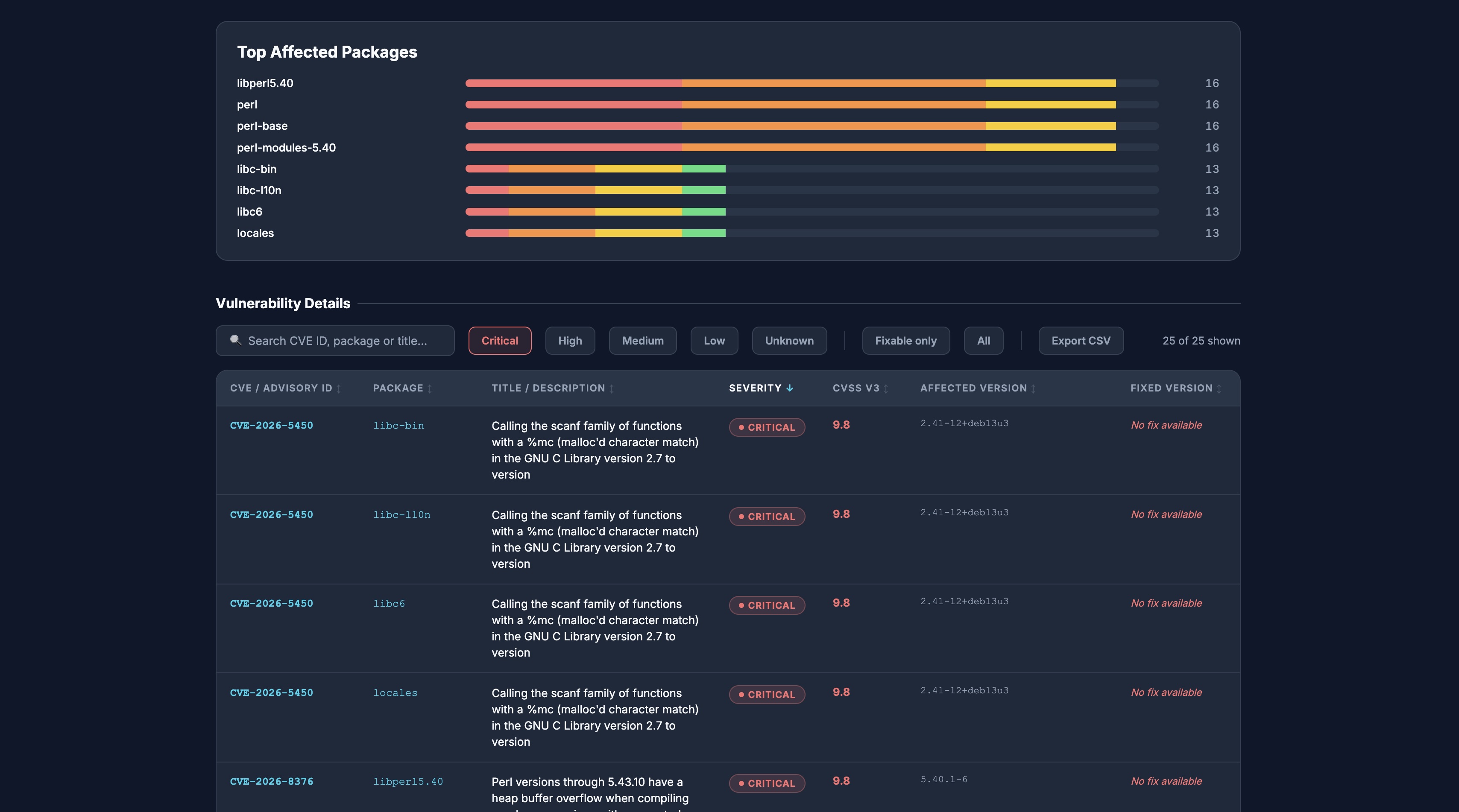Screen dimensions: 1459x812
Task: Click libc-l10n label in Top Affected Packages
Action: (259, 190)
